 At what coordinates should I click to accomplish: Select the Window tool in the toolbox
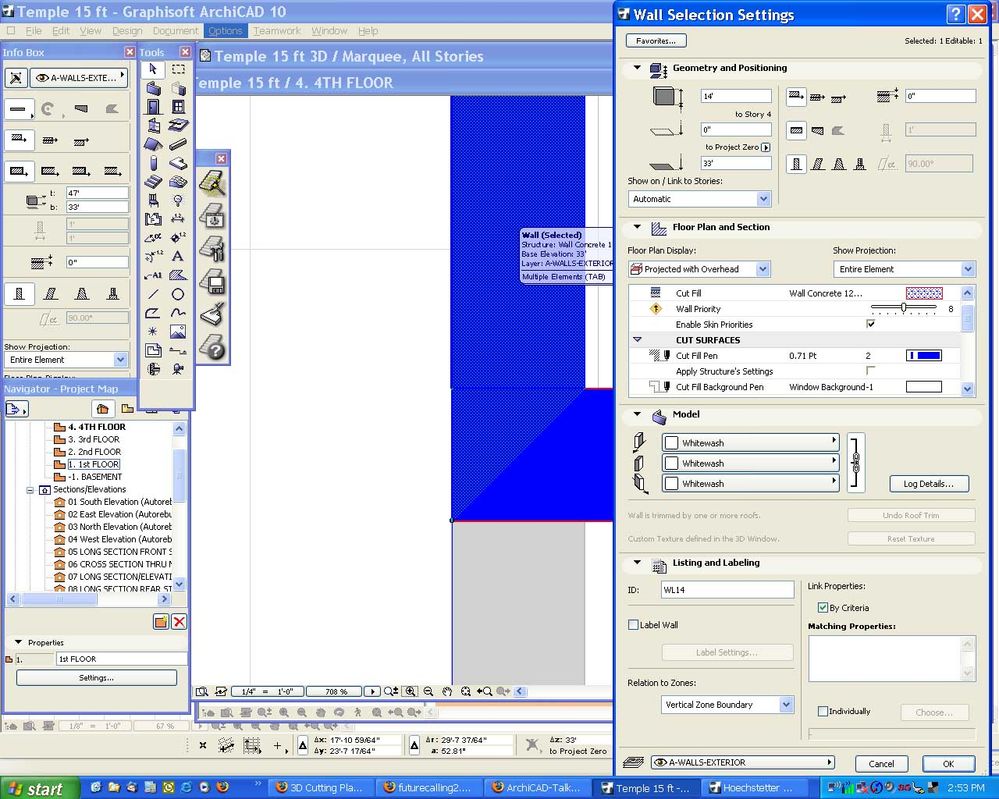click(178, 107)
